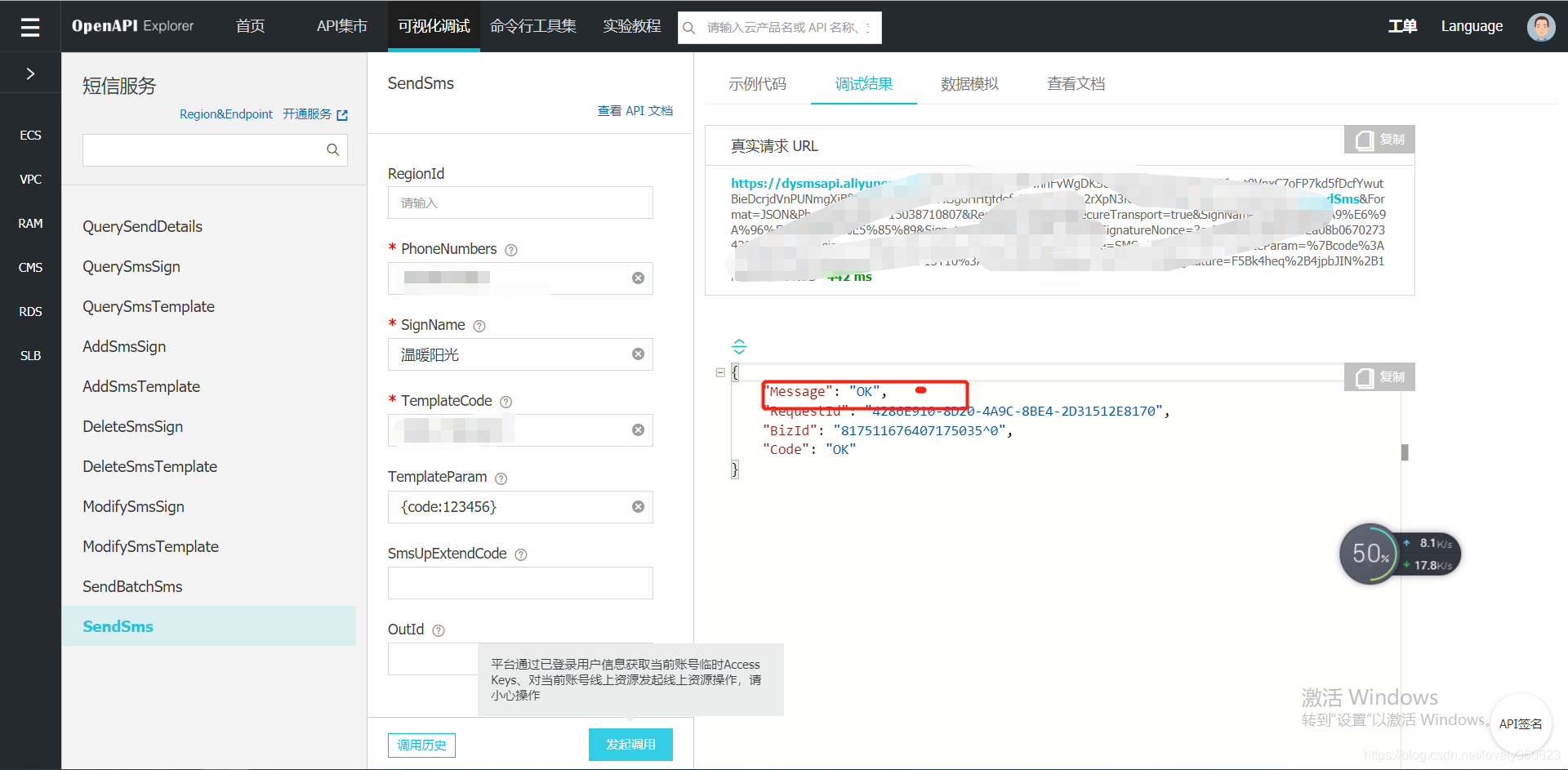Copy the JSON response

tap(1379, 377)
